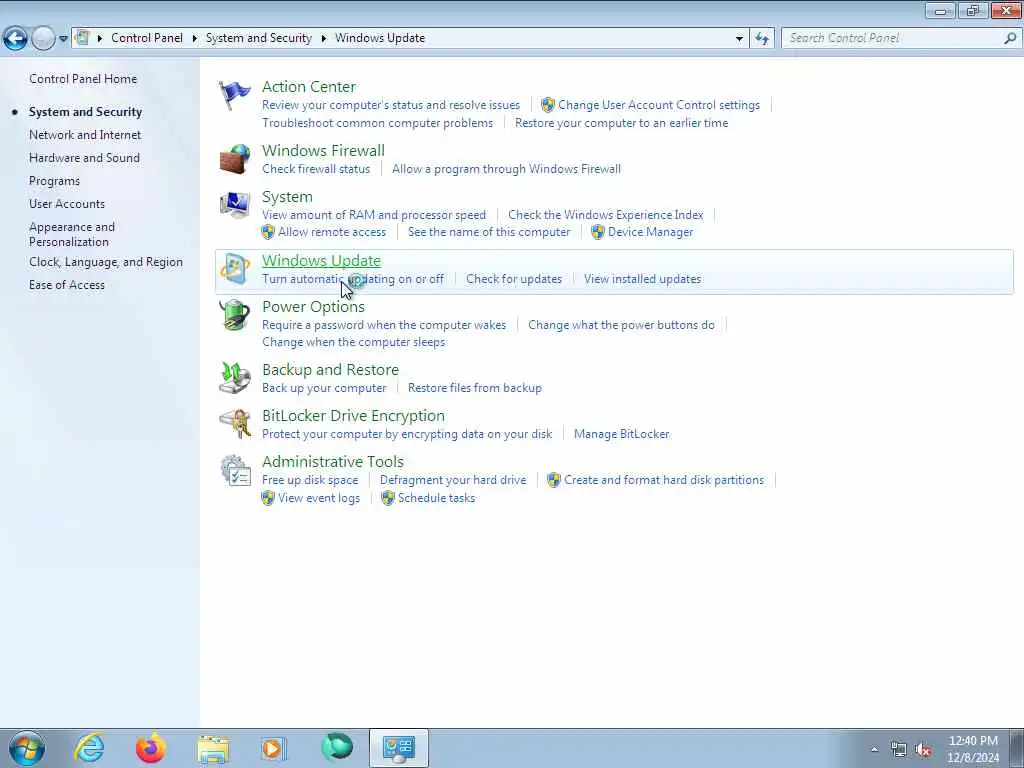Expand the arrow after Control Panel breadcrumb
This screenshot has height=768, width=1024.
[x=195, y=39]
